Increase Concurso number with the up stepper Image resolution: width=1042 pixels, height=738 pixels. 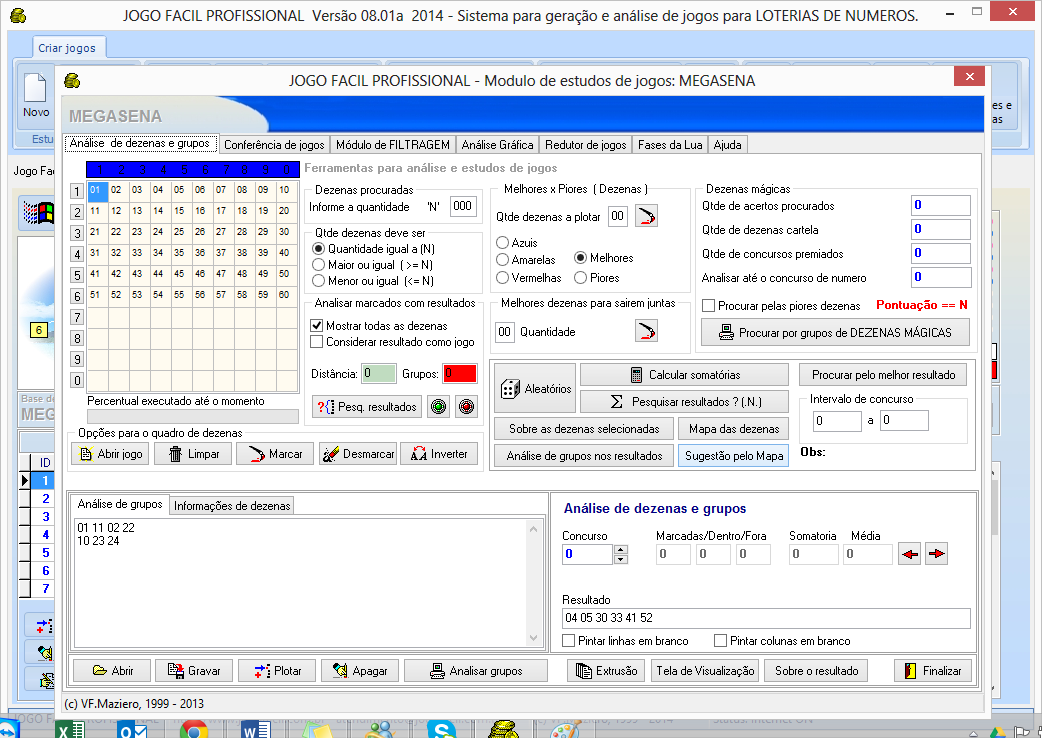click(x=620, y=549)
